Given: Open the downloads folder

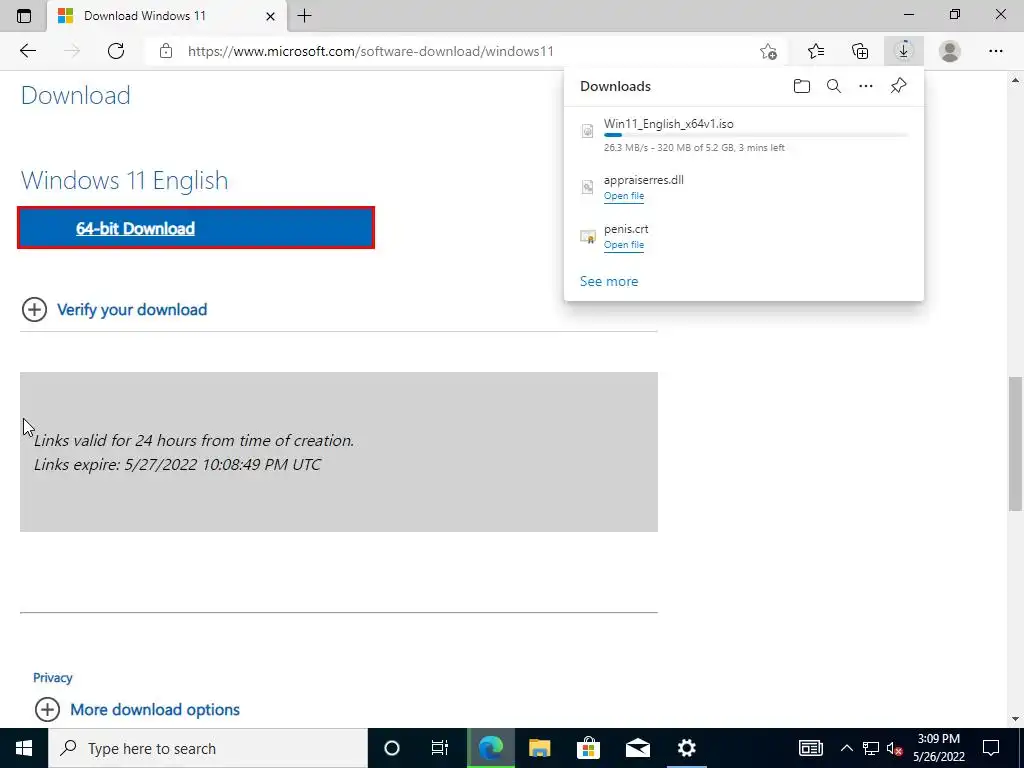Looking at the screenshot, I should click(x=802, y=86).
